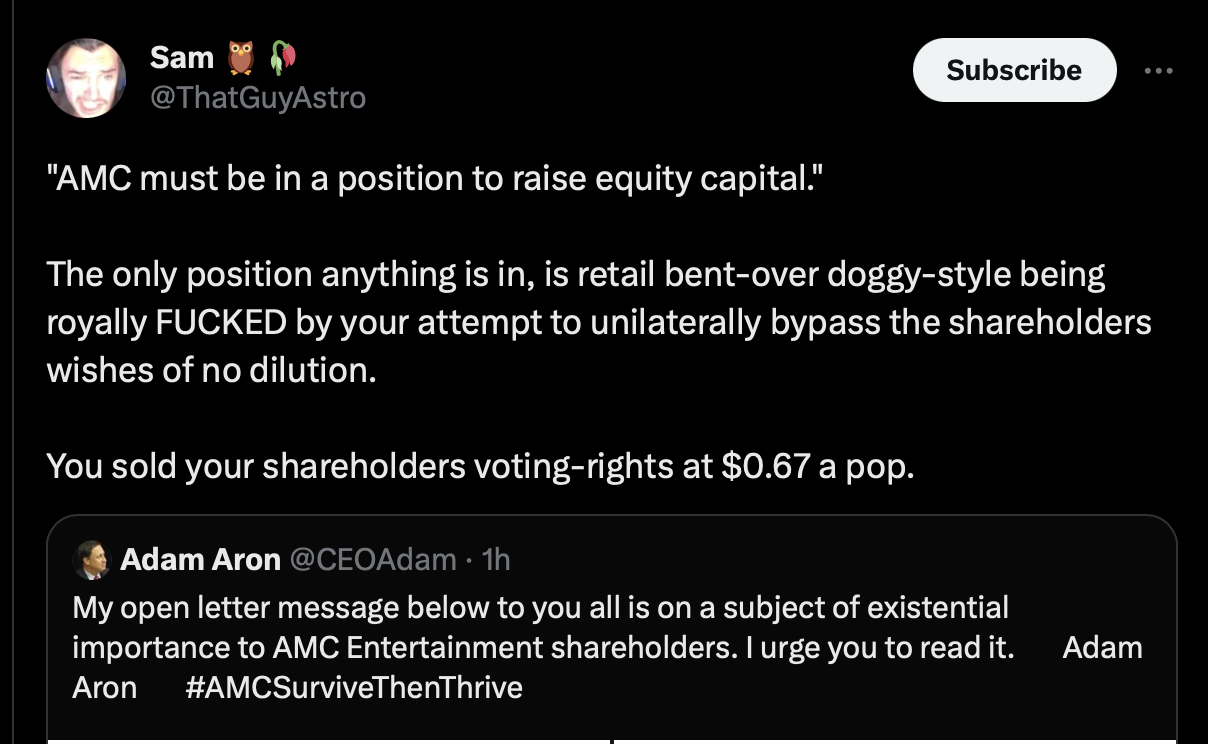
Task: Click the owl emoji beside Sam's name
Action: (239, 57)
